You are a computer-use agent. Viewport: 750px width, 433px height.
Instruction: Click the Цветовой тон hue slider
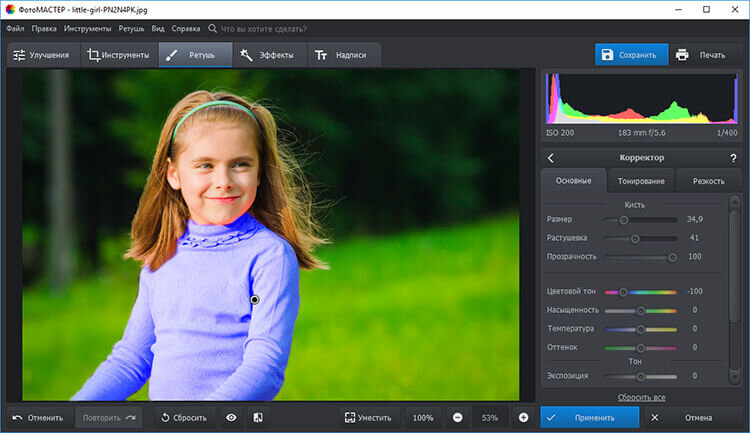(640, 292)
